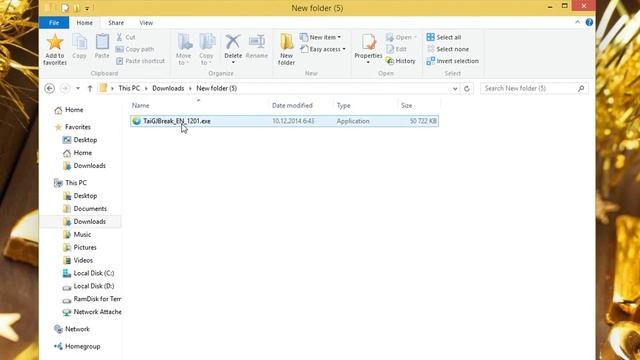
Task: Expand the Properties dropdown arrow
Action: 368,62
